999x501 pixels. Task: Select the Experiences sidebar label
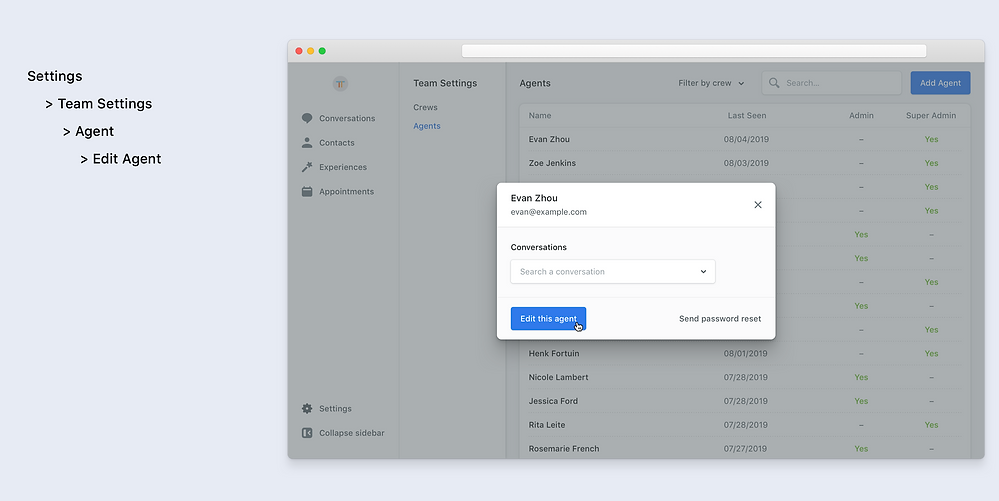pos(343,167)
